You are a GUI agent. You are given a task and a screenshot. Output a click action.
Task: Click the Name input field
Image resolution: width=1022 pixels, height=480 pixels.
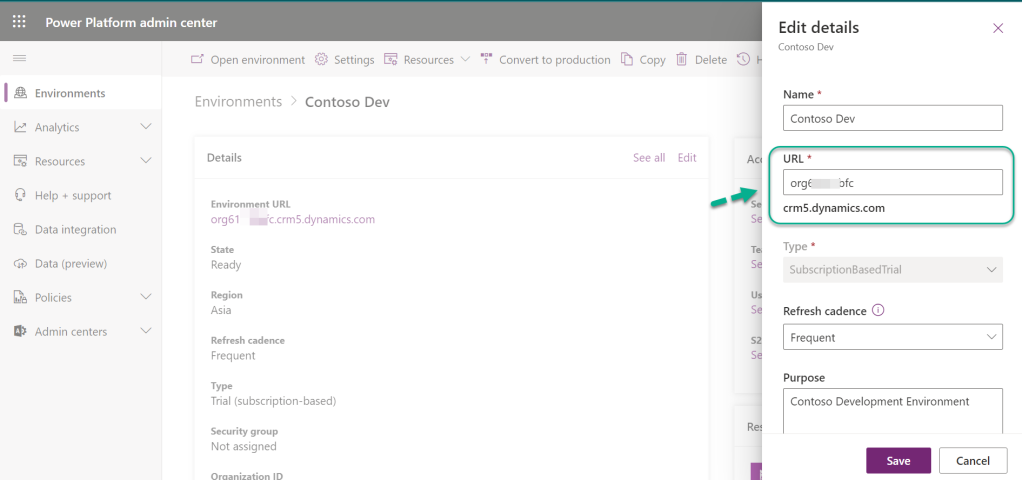point(893,119)
